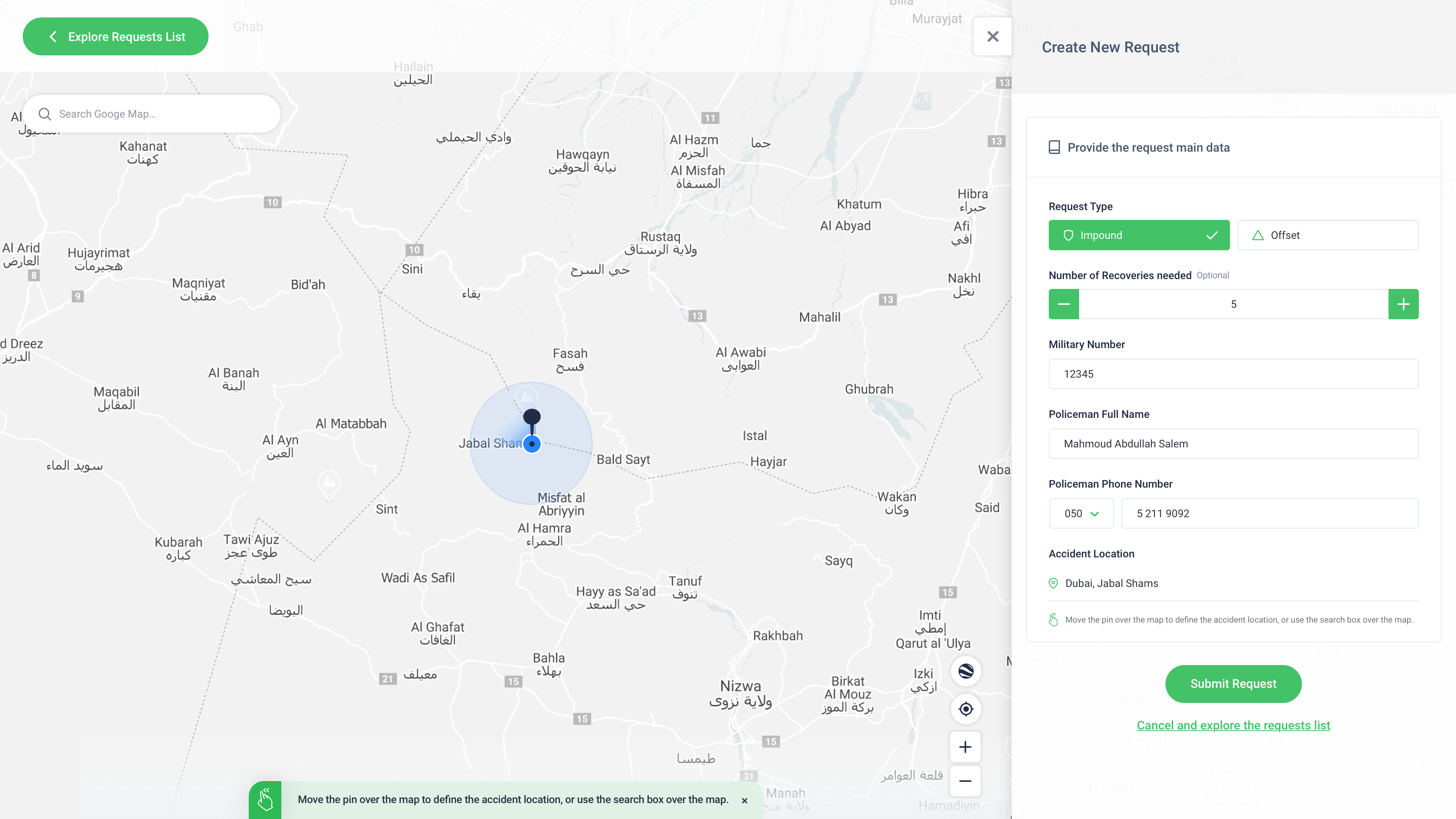Screen dimensions: 1456x819
Task: Select the Impound request type
Action: [1139, 235]
